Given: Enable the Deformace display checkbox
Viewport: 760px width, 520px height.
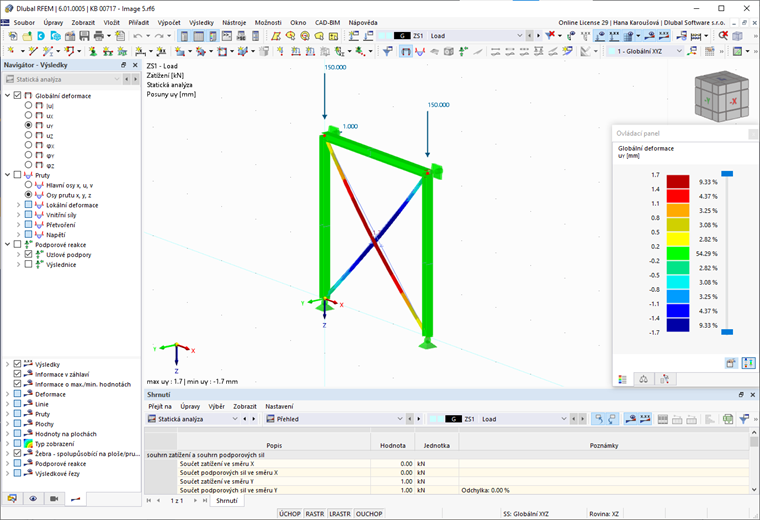Looking at the screenshot, I should (x=17, y=394).
